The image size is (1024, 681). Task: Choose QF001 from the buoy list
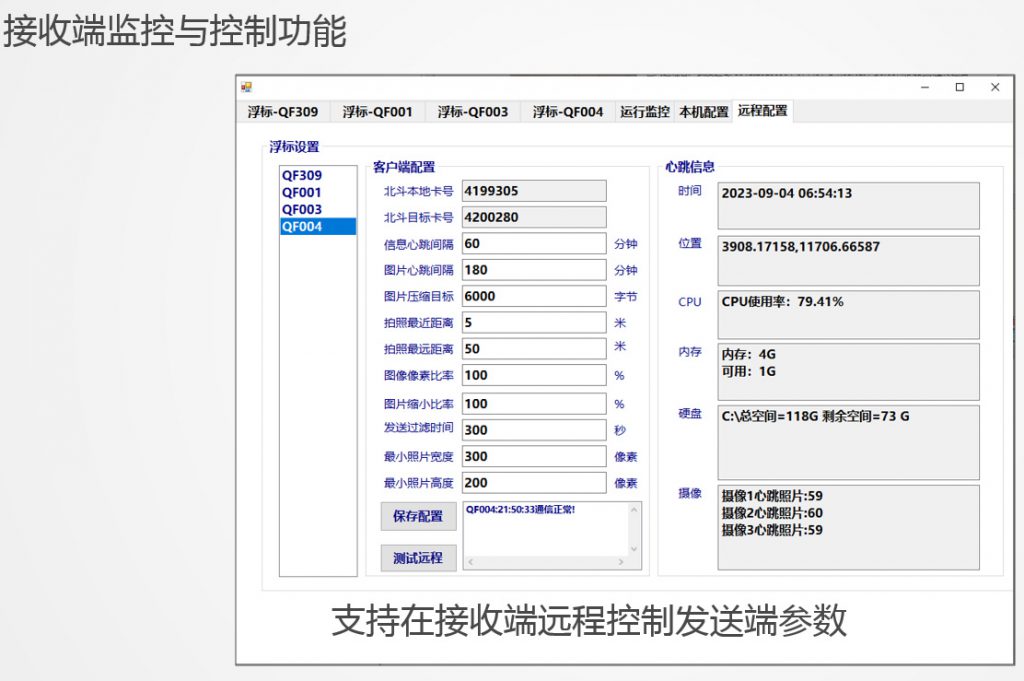302,192
